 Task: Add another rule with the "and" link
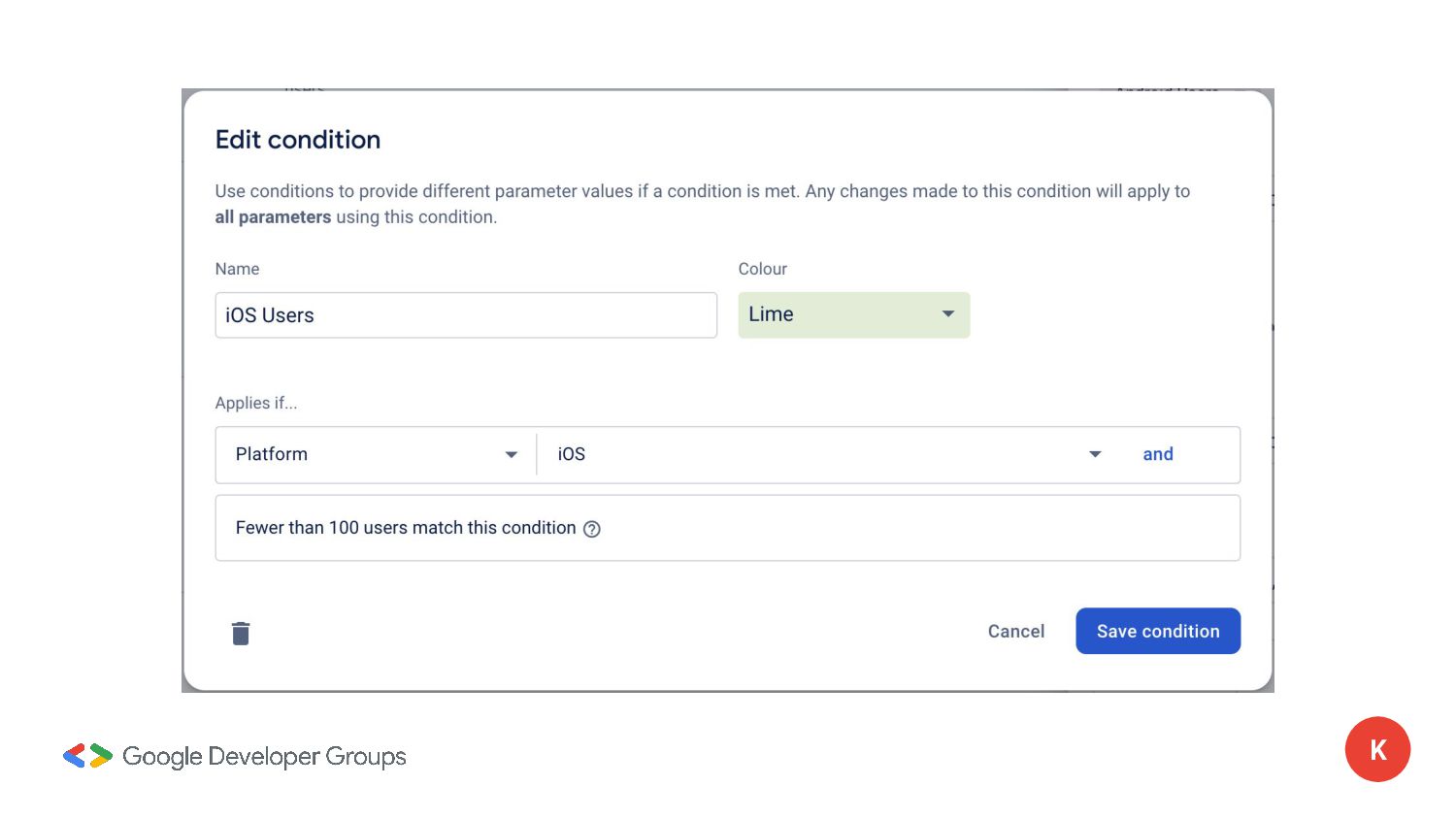(x=1157, y=454)
